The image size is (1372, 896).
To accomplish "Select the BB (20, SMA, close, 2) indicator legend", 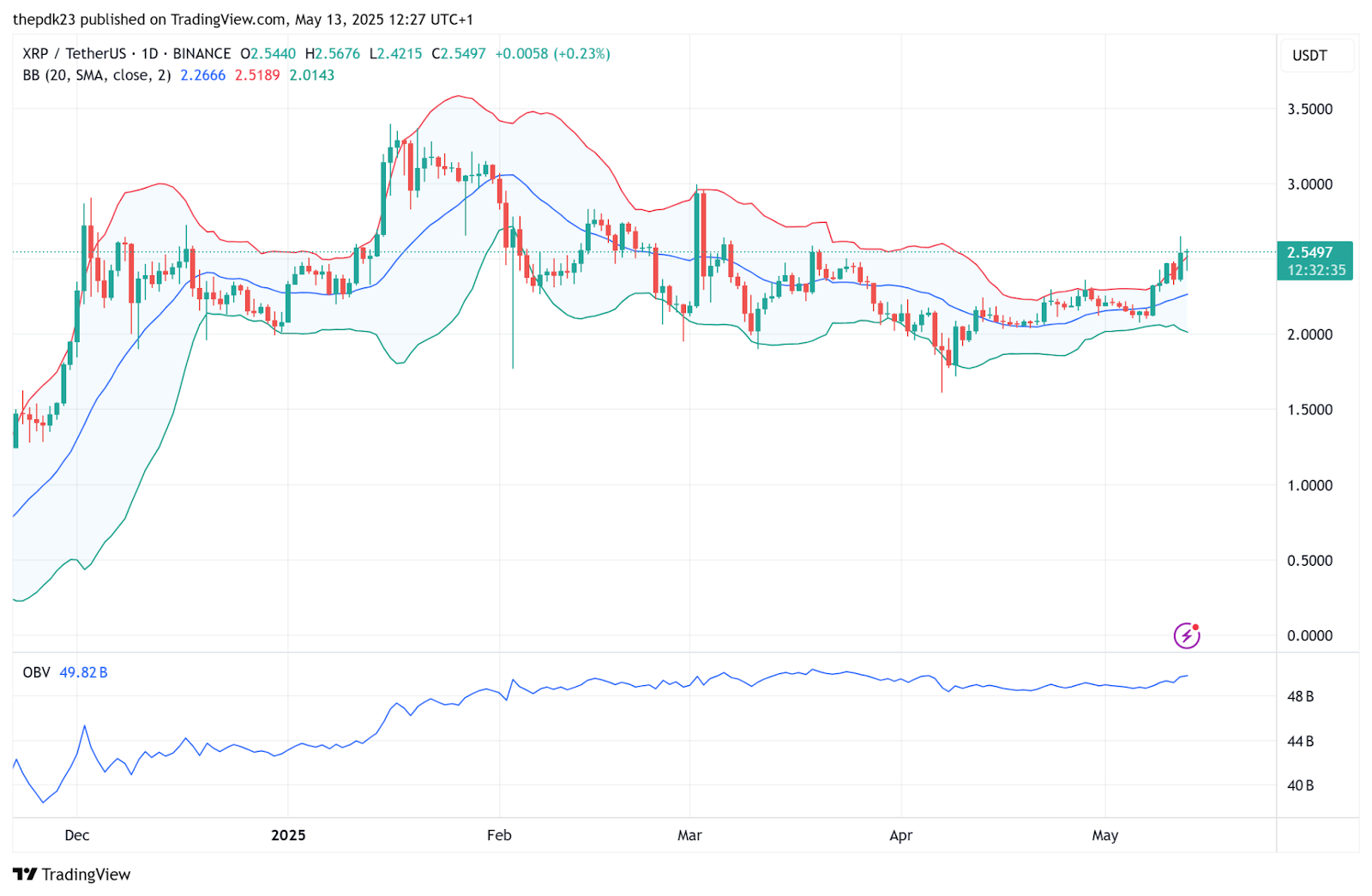I will [x=96, y=75].
